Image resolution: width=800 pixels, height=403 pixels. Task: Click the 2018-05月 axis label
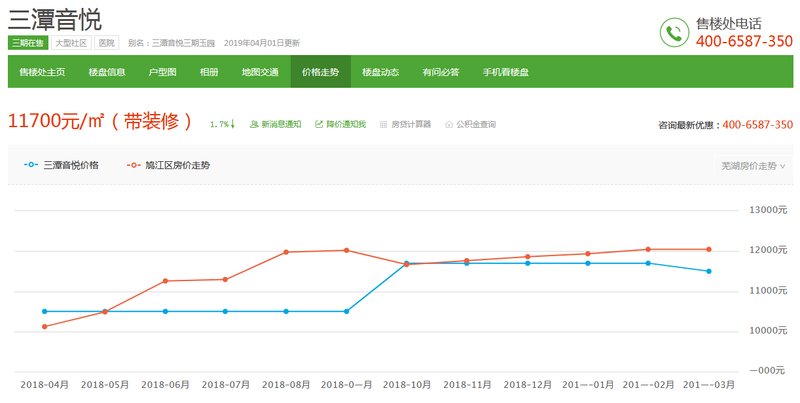105,385
